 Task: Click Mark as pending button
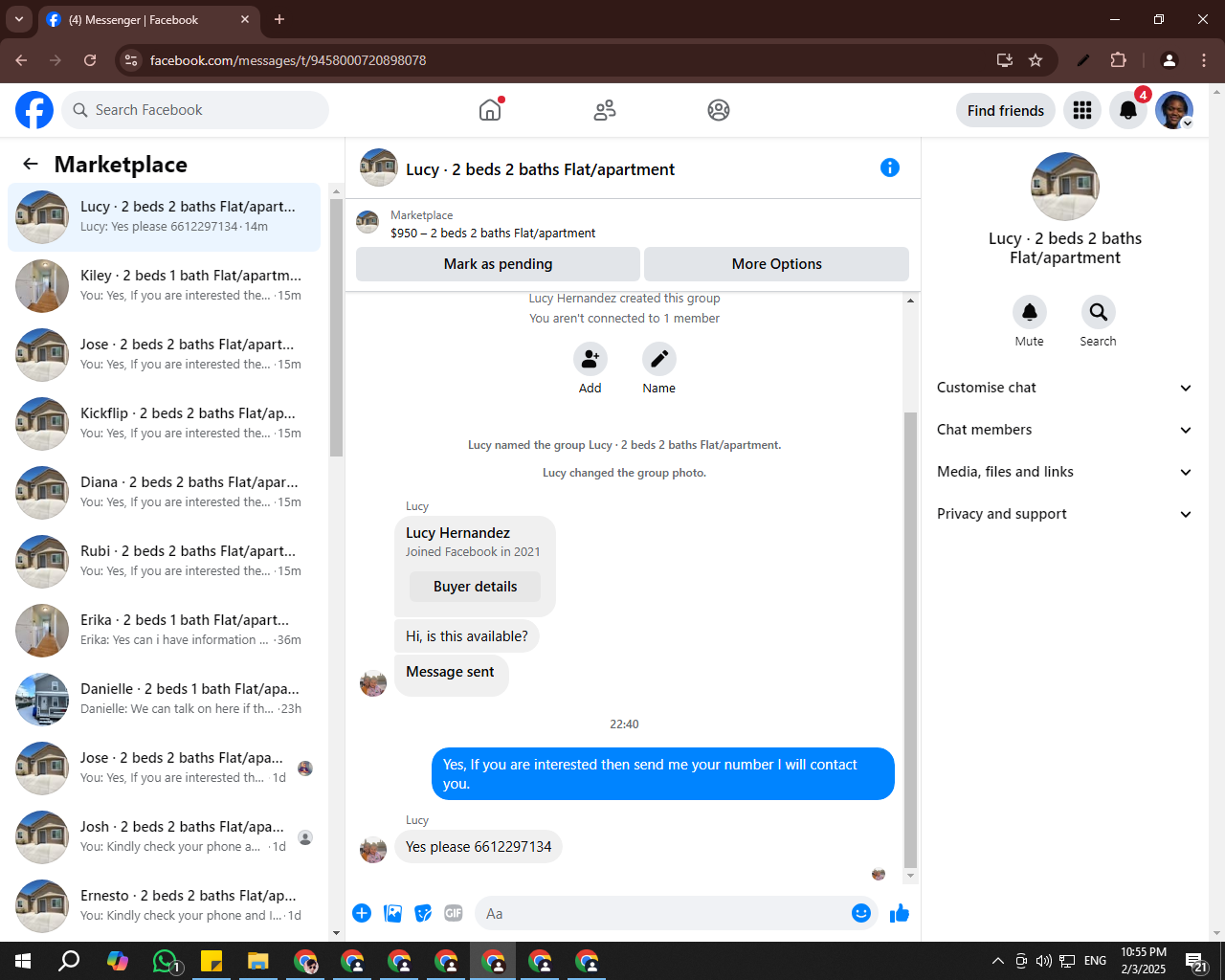pyautogui.click(x=498, y=264)
